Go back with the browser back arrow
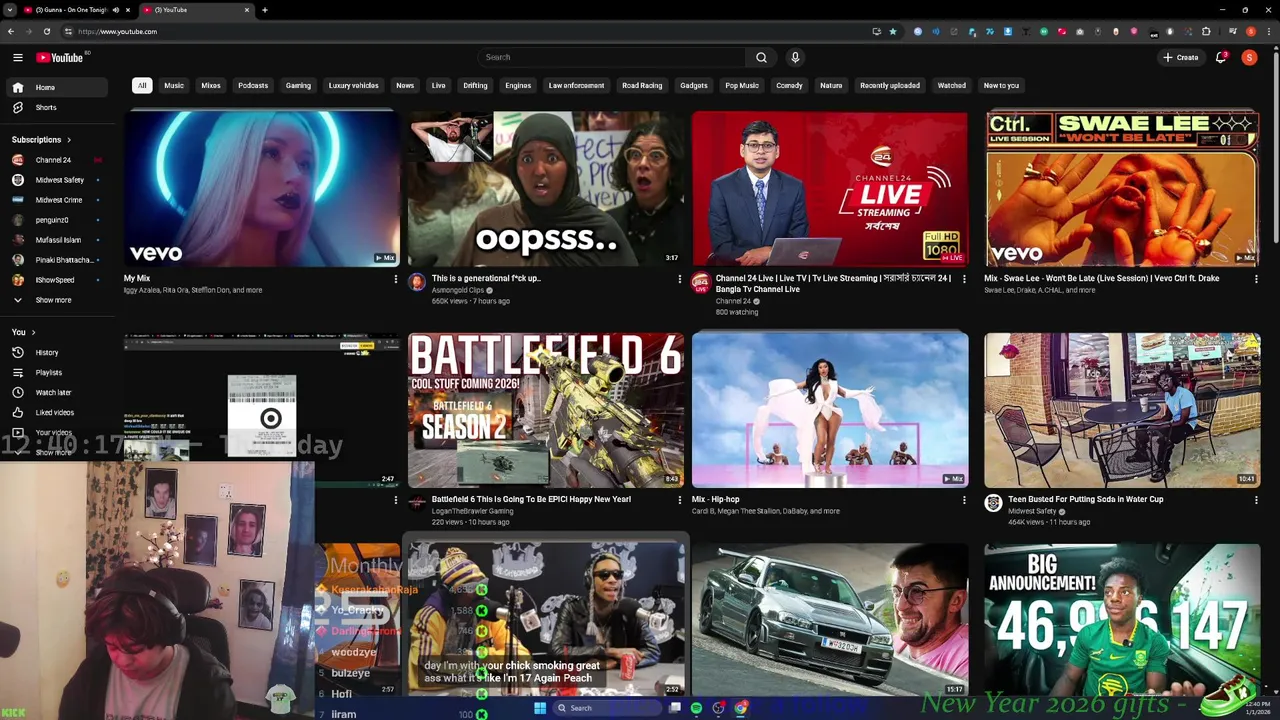Image resolution: width=1280 pixels, height=720 pixels. click(11, 31)
